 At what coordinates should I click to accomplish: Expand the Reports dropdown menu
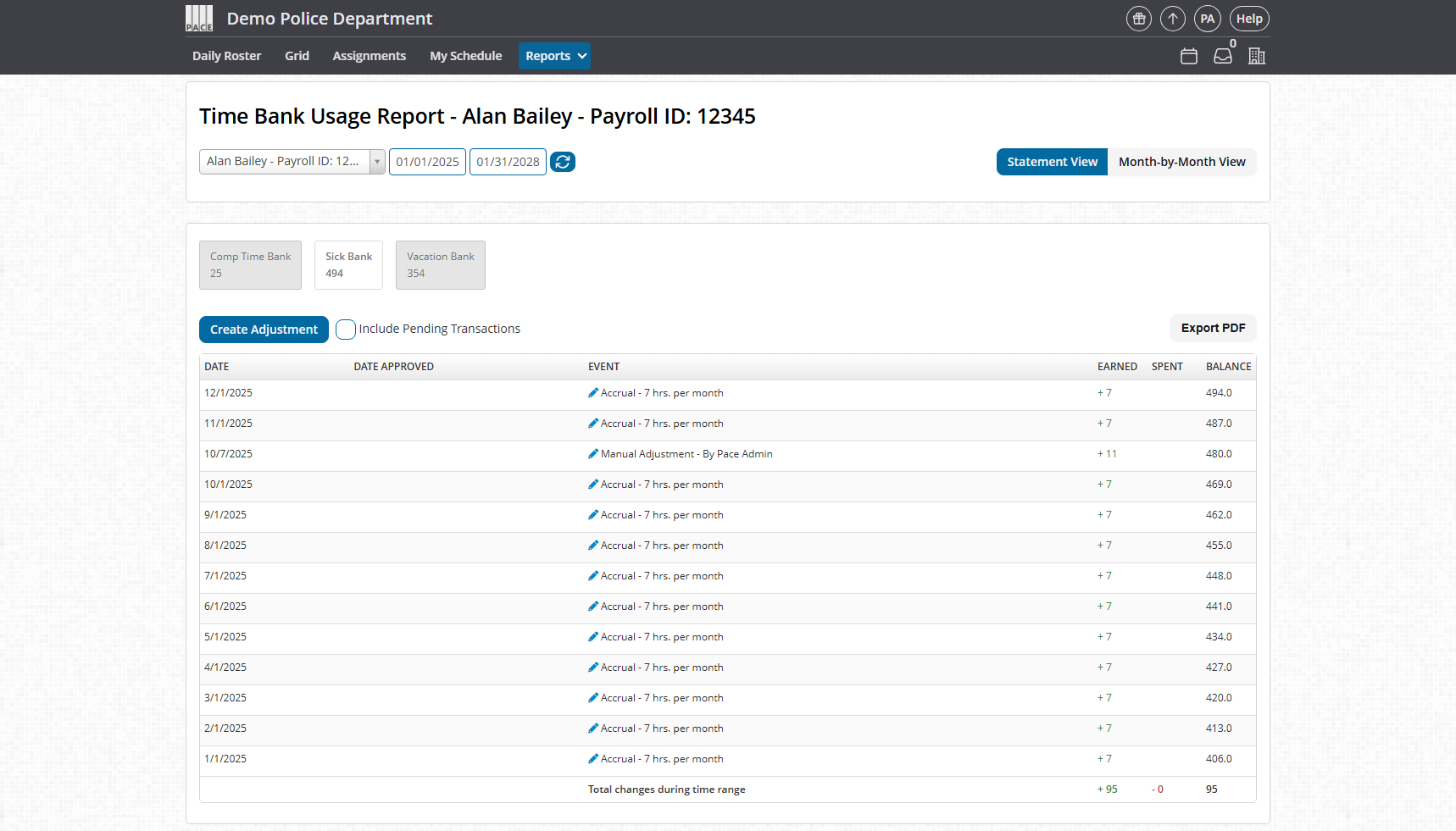(x=554, y=56)
